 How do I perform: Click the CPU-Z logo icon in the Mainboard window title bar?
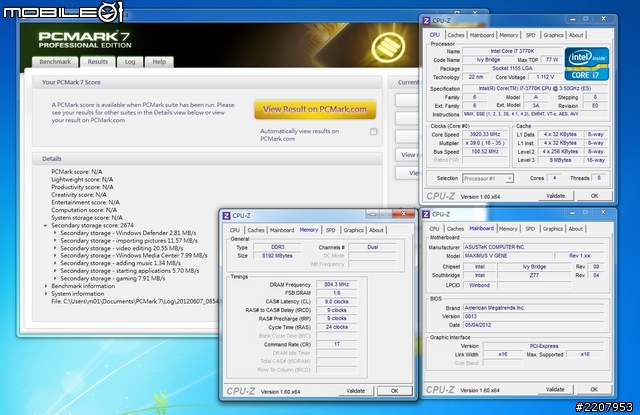click(426, 214)
